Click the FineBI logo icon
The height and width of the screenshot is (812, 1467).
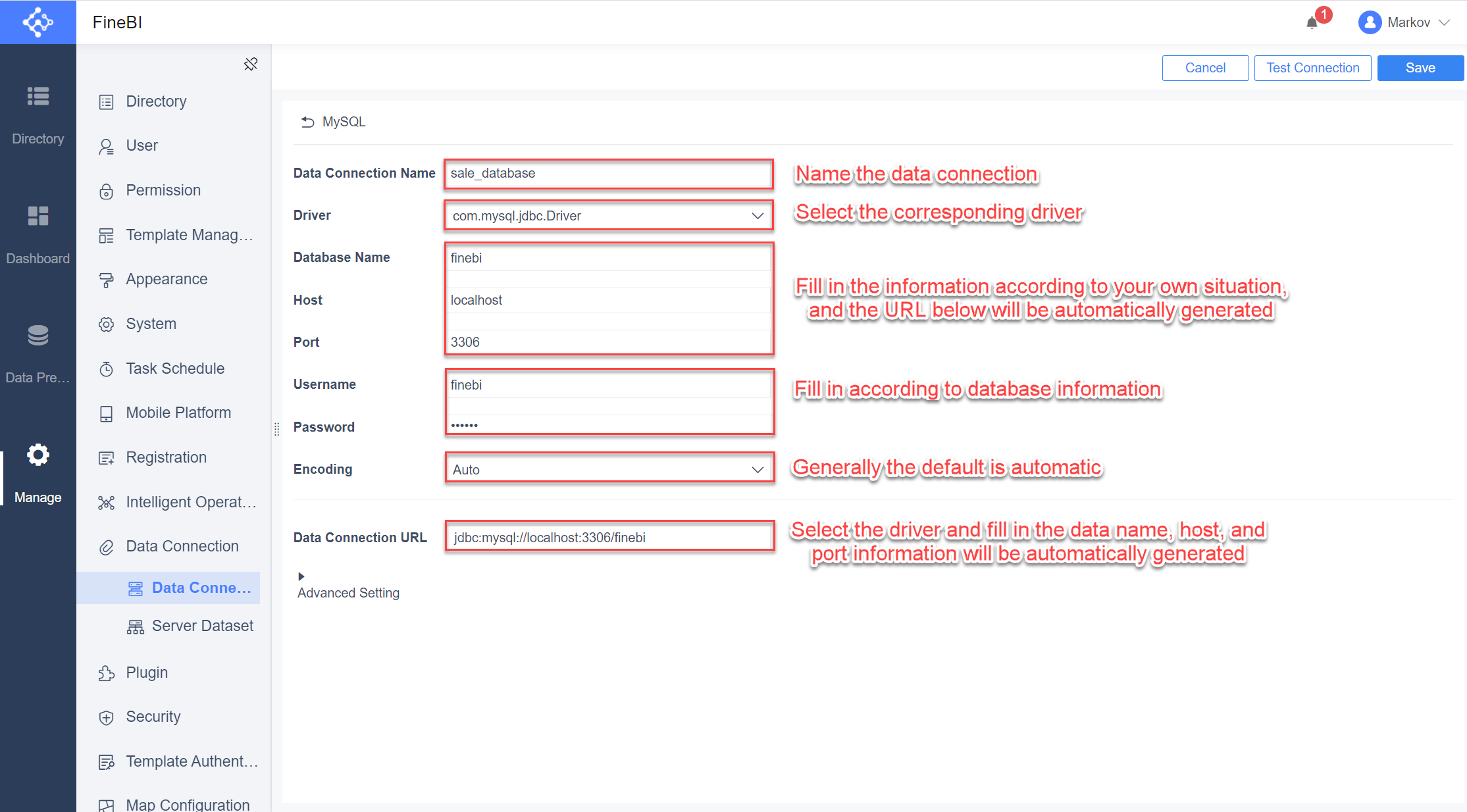click(38, 22)
